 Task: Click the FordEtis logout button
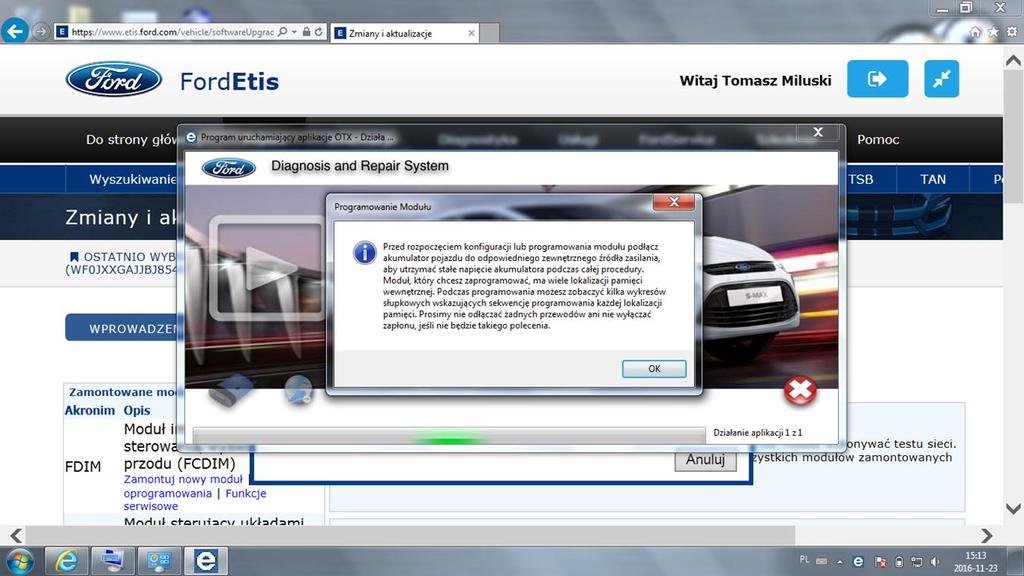tap(877, 79)
